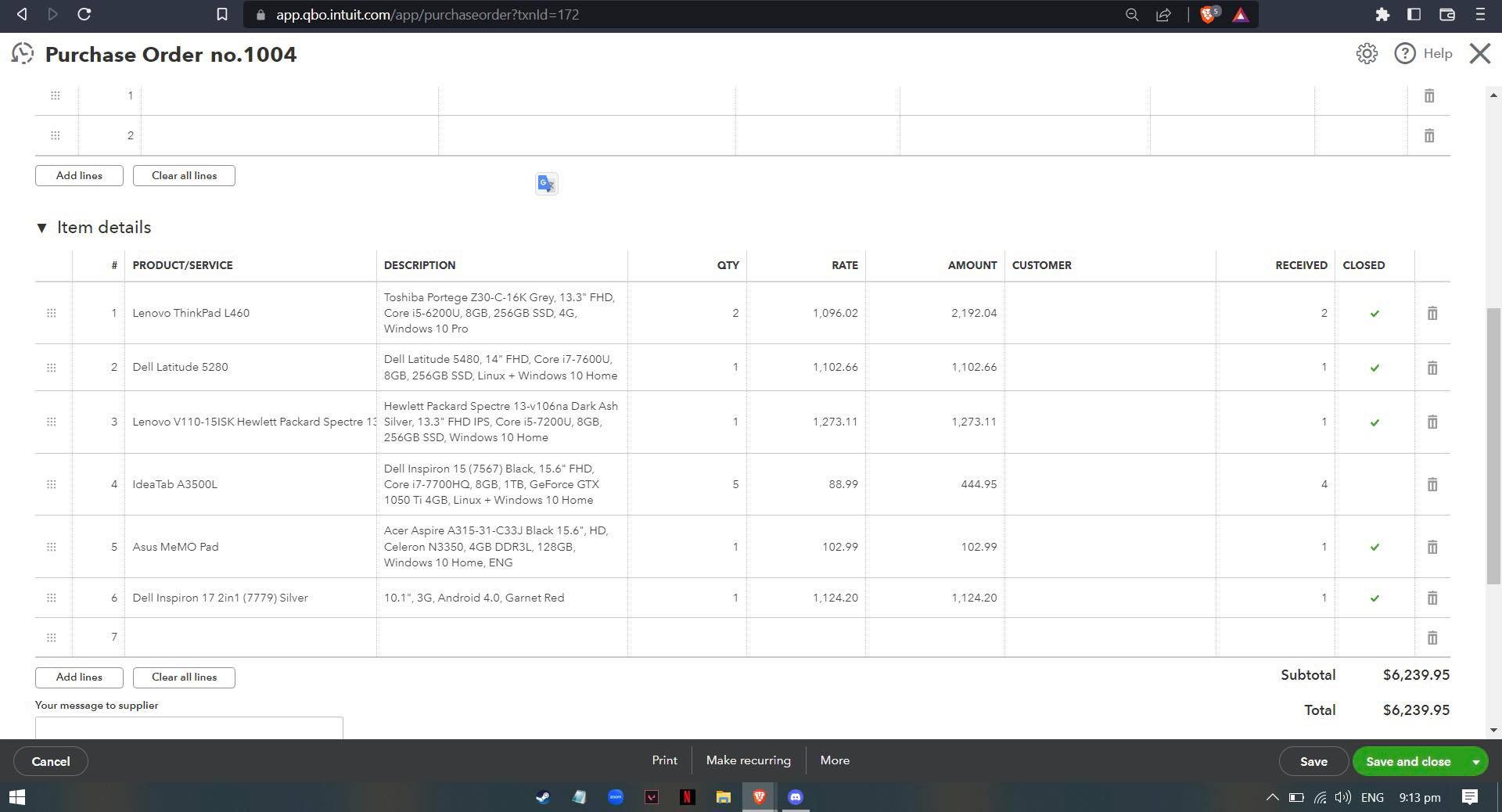Select Make recurring in the footer

748,760
